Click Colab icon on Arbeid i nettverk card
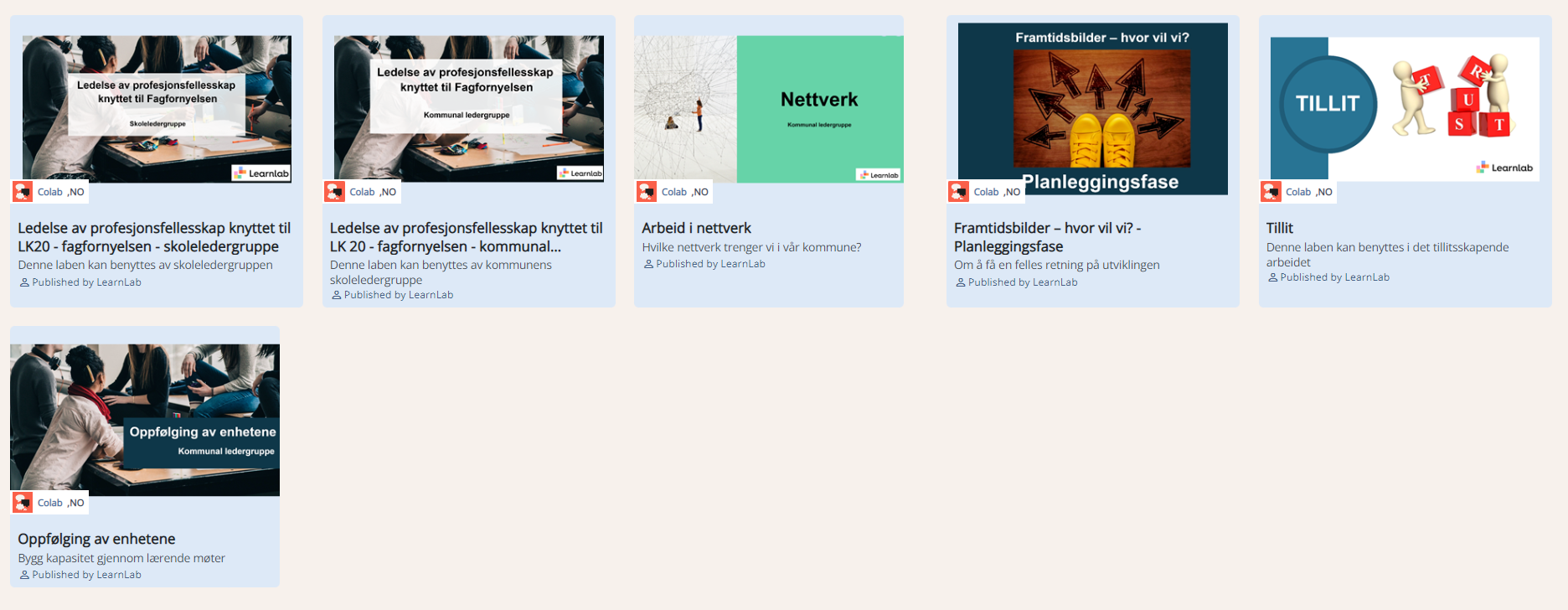Viewport: 1568px width, 610px height. coord(647,192)
